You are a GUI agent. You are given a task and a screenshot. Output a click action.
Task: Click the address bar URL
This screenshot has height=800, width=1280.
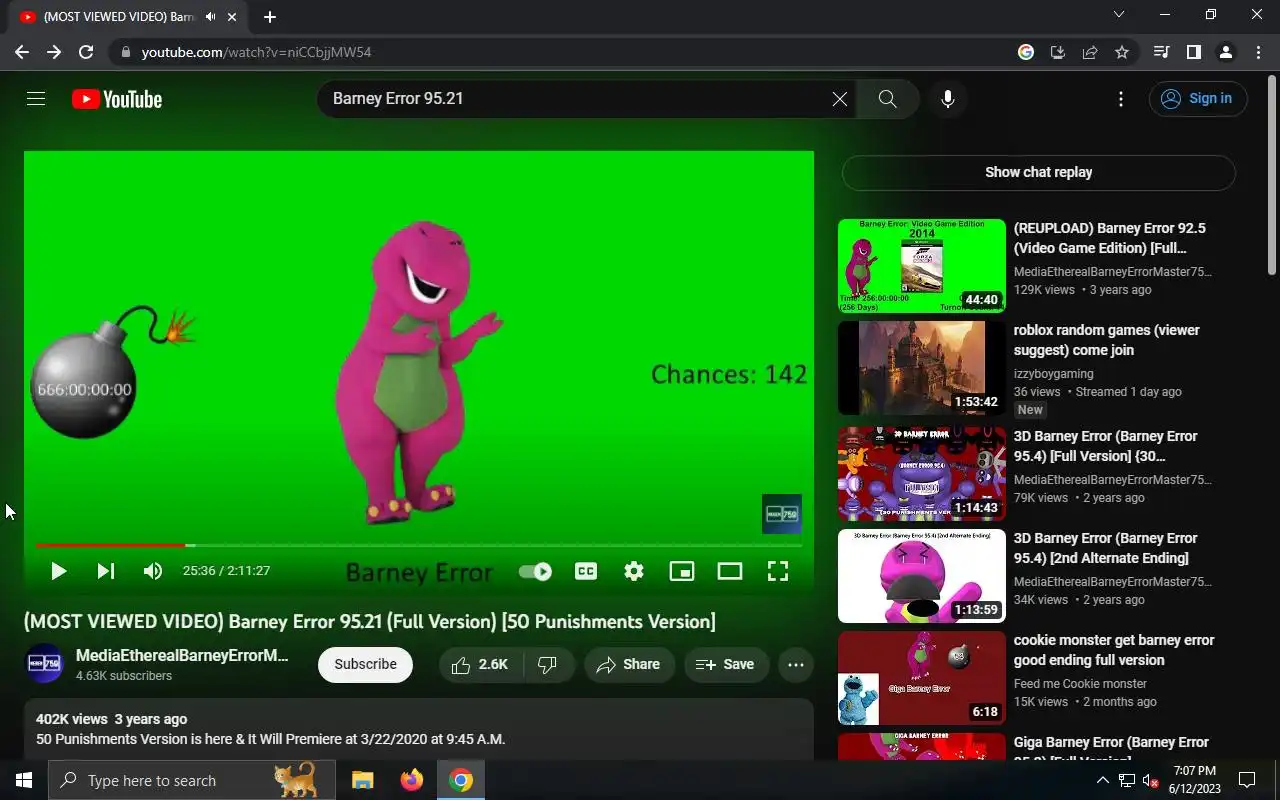tap(256, 52)
